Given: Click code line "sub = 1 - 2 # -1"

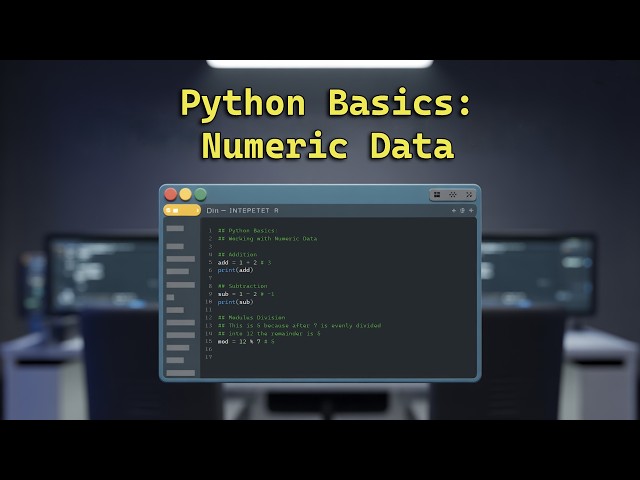Looking at the screenshot, I should pyautogui.click(x=246, y=294).
